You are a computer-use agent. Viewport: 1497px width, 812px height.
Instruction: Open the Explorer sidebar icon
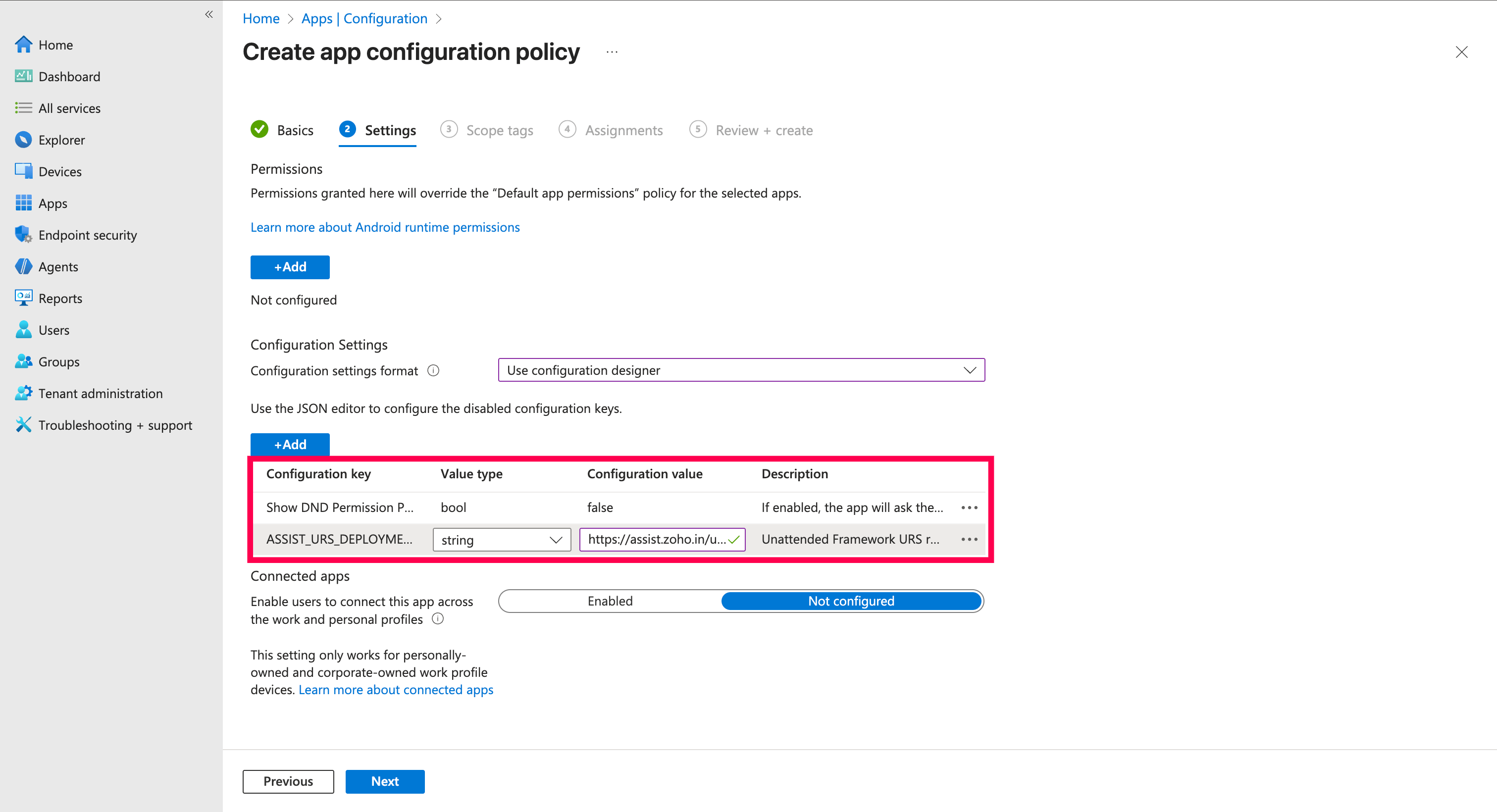(x=23, y=140)
